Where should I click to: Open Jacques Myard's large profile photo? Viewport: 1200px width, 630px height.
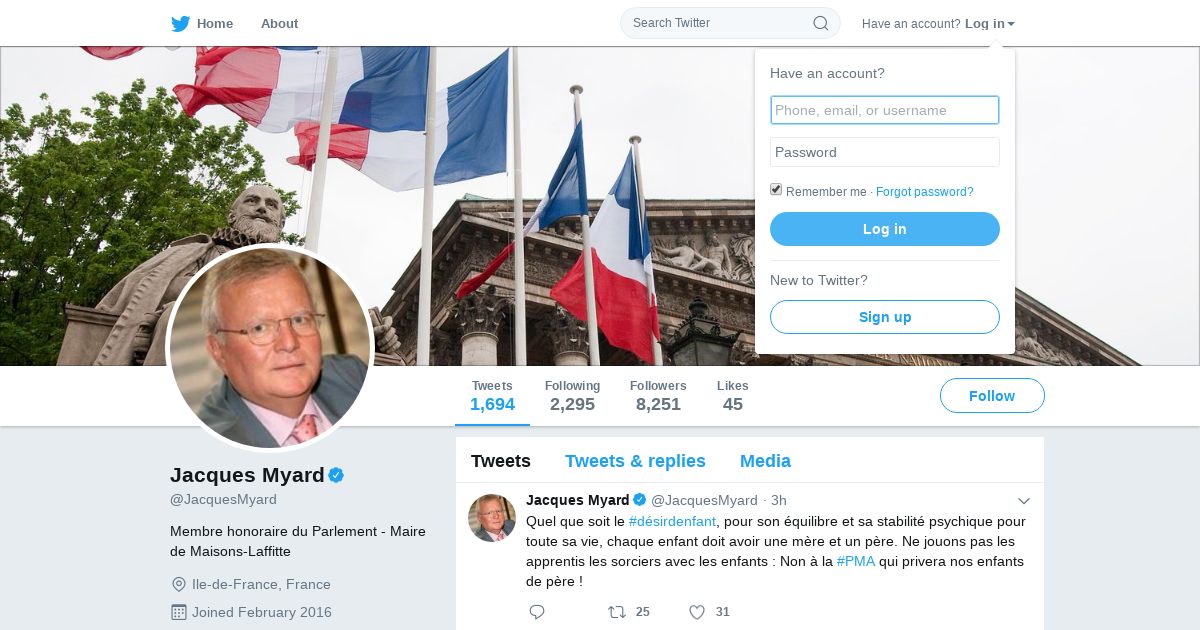270,348
